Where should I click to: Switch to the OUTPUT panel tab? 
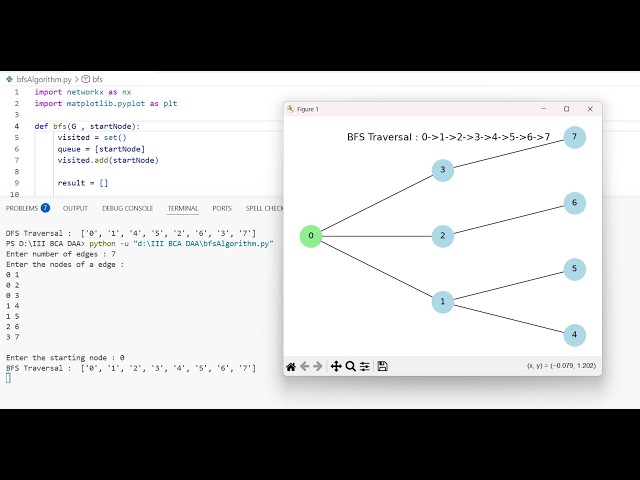point(75,208)
